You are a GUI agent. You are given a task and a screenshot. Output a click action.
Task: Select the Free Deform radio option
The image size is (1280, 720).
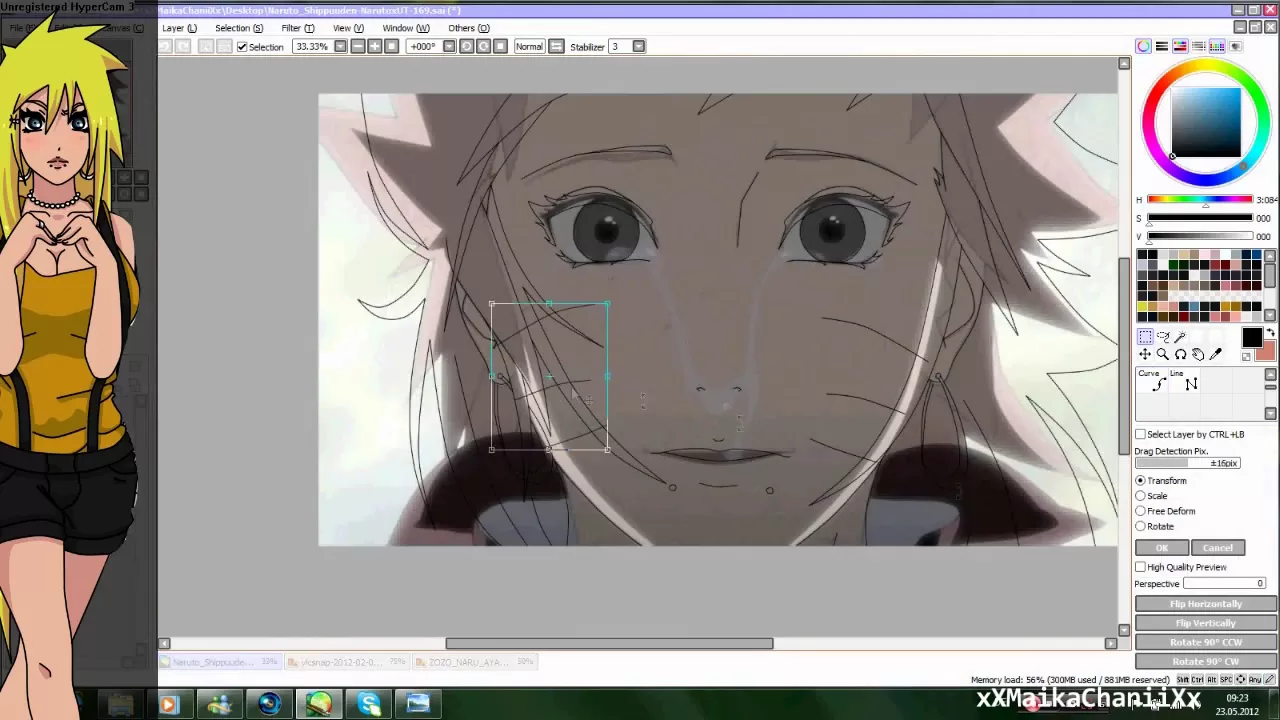(1140, 511)
